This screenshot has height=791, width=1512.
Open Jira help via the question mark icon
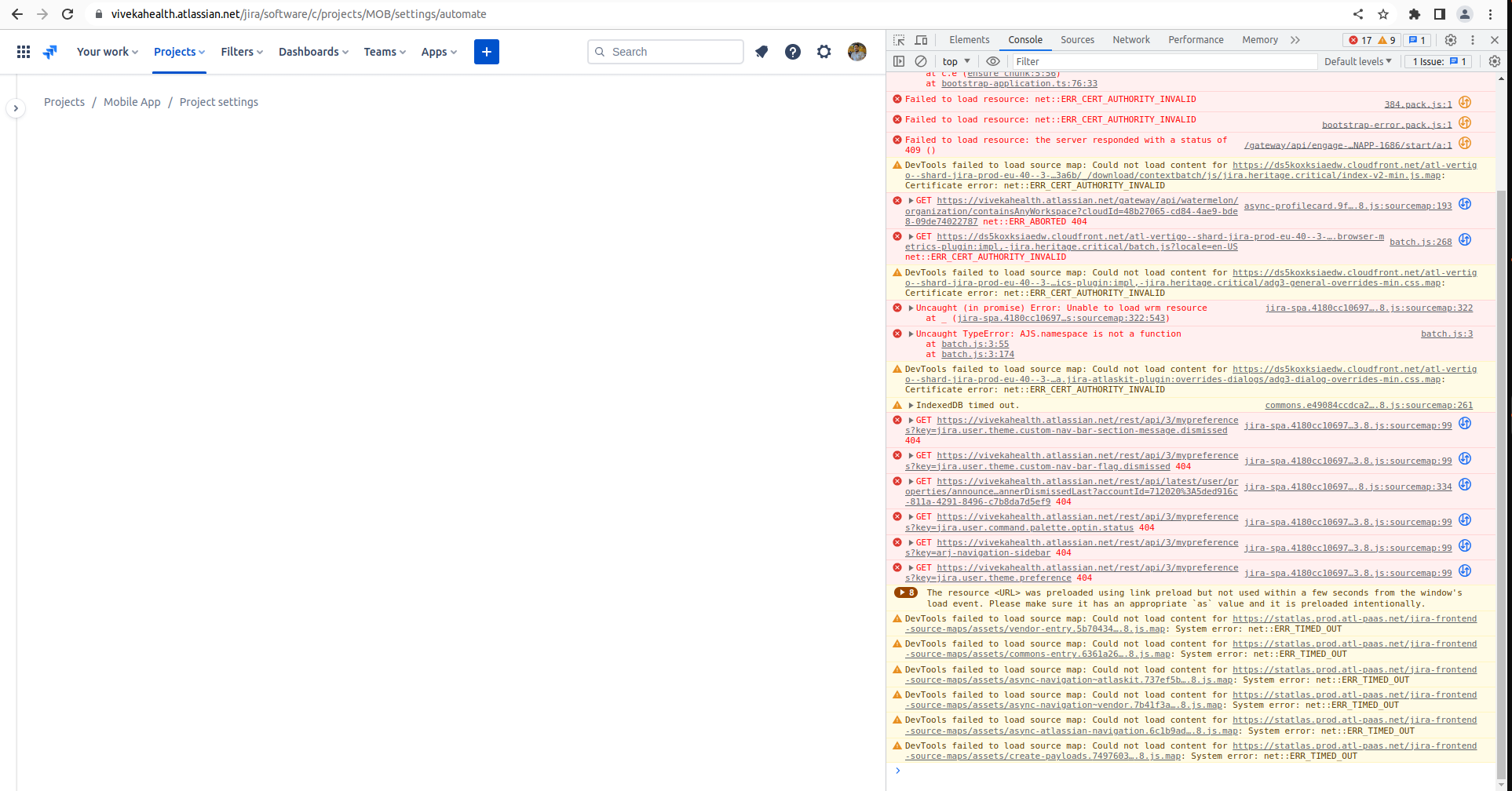pyautogui.click(x=793, y=52)
